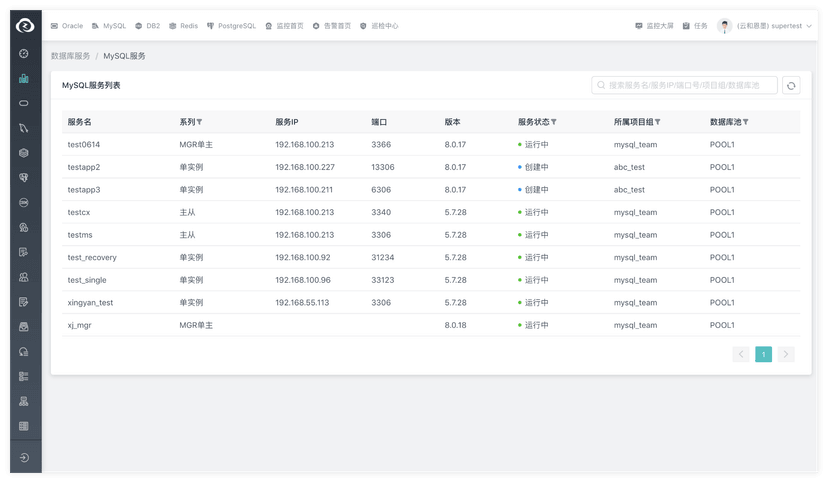This screenshot has height=483, width=828.
Task: Click service name test_single
Action: point(87,280)
